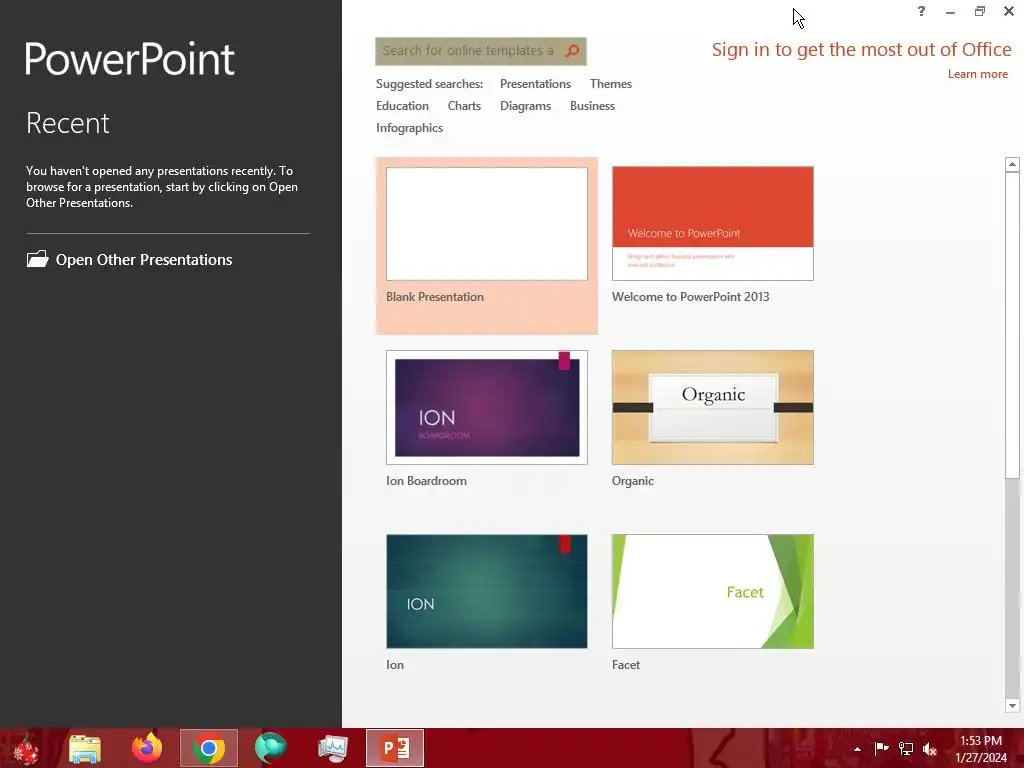Click the 'Blank Presentation' label text

coord(435,296)
